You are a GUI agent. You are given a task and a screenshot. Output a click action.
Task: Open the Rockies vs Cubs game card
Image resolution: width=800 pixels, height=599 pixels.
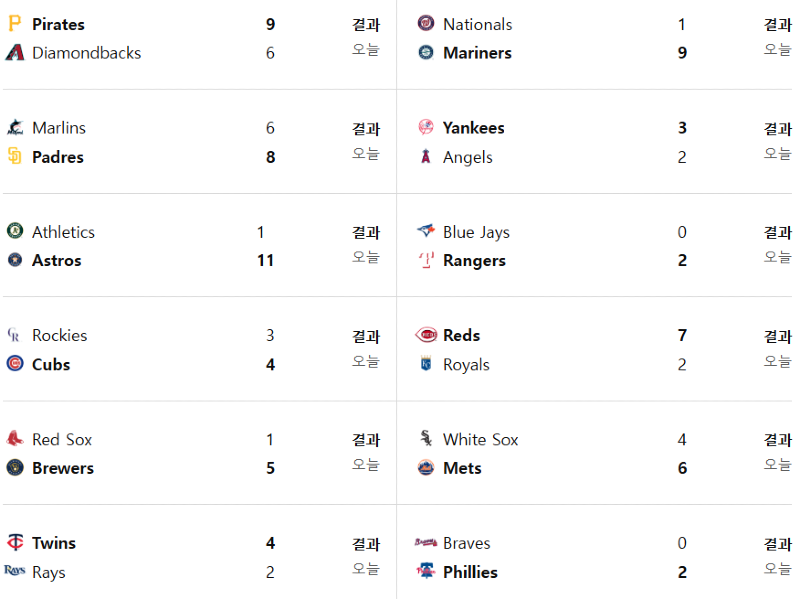click(x=199, y=350)
